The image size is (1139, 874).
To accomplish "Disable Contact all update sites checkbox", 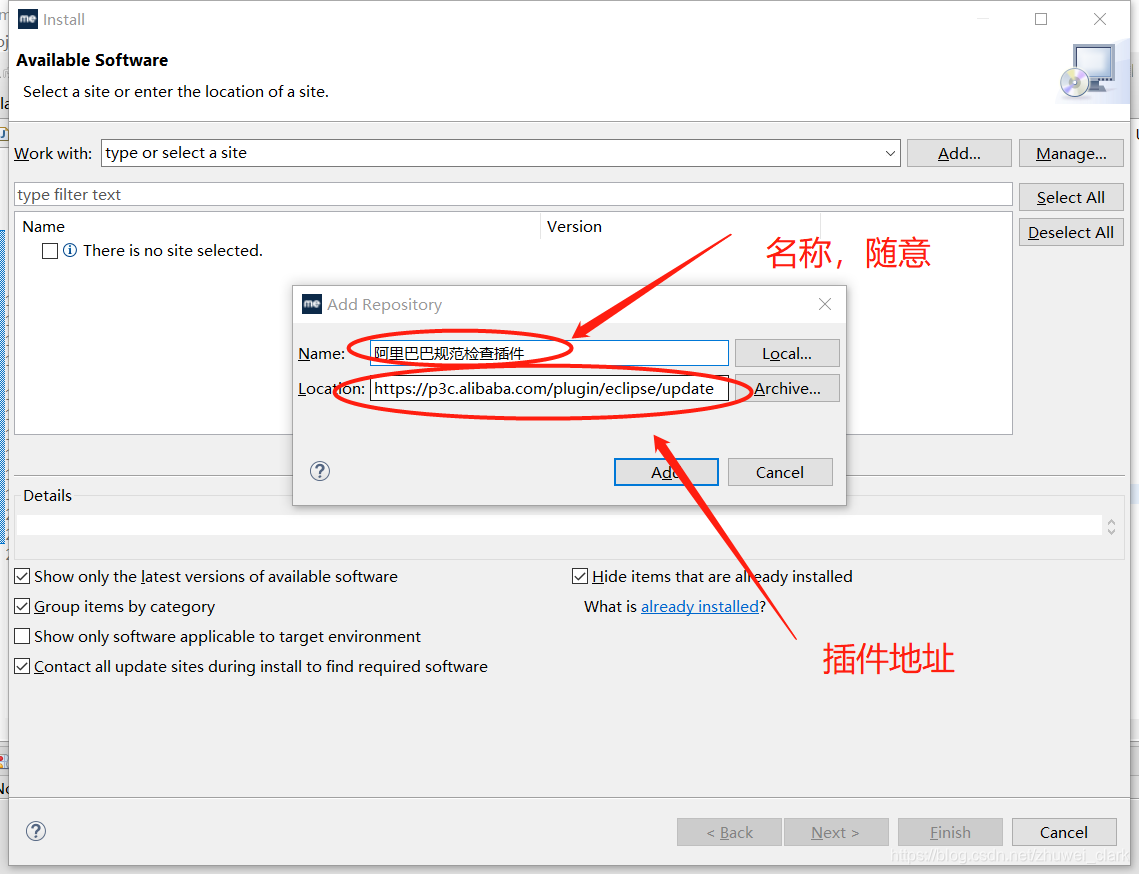I will click(x=23, y=666).
